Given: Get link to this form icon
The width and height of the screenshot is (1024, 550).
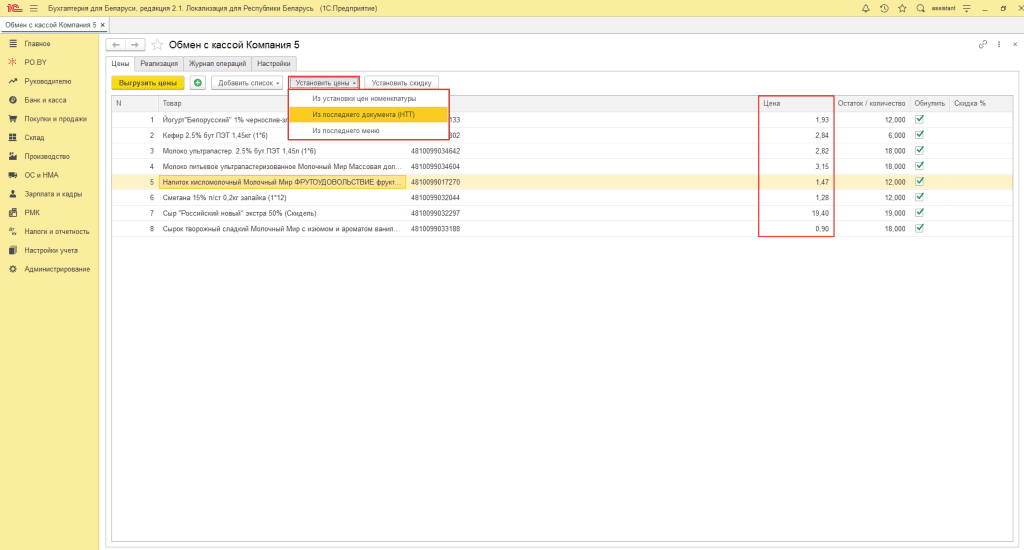Looking at the screenshot, I should [982, 44].
